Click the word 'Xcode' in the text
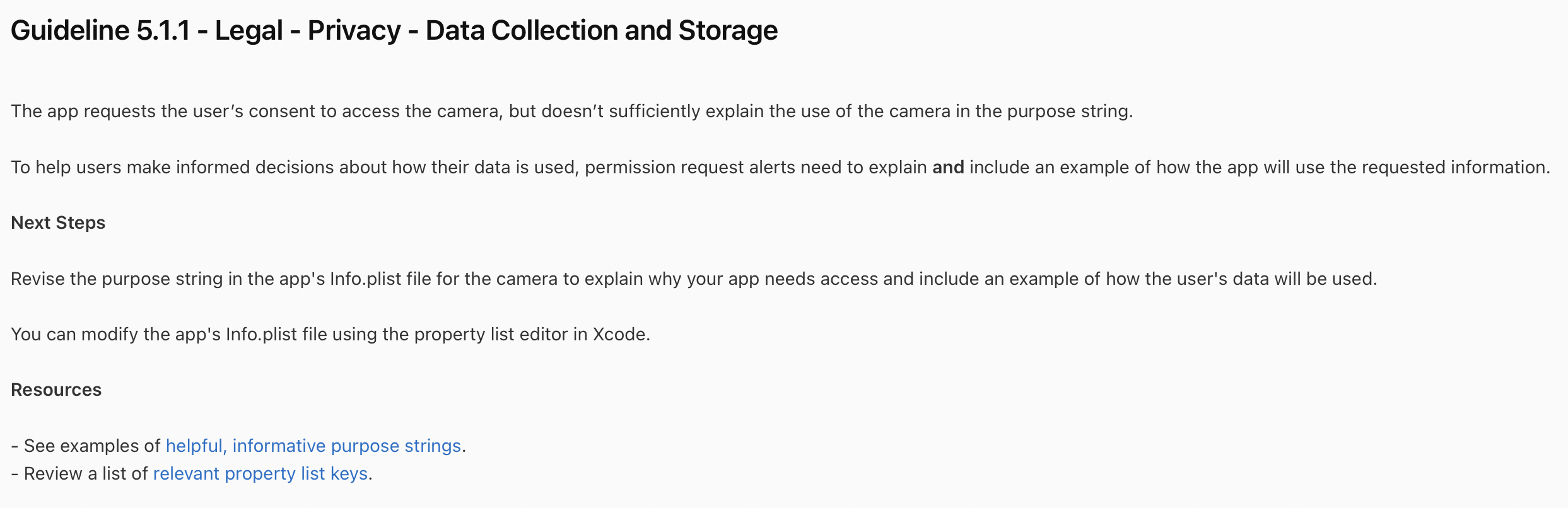This screenshot has width=1568, height=508. [x=621, y=334]
